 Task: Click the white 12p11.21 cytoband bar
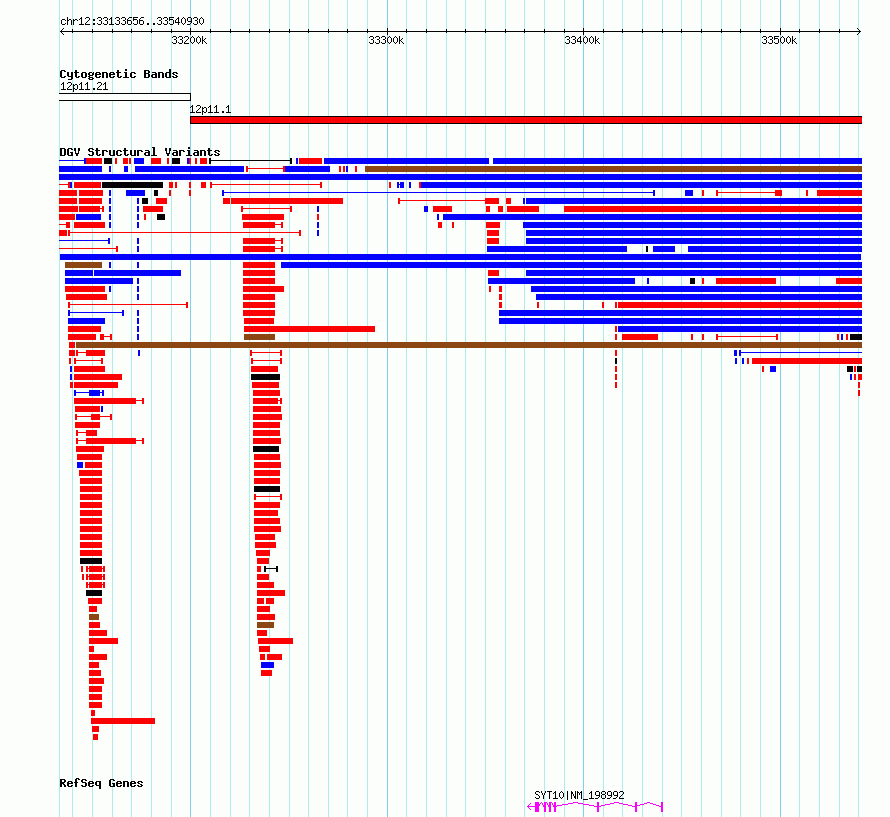pyautogui.click(x=125, y=97)
